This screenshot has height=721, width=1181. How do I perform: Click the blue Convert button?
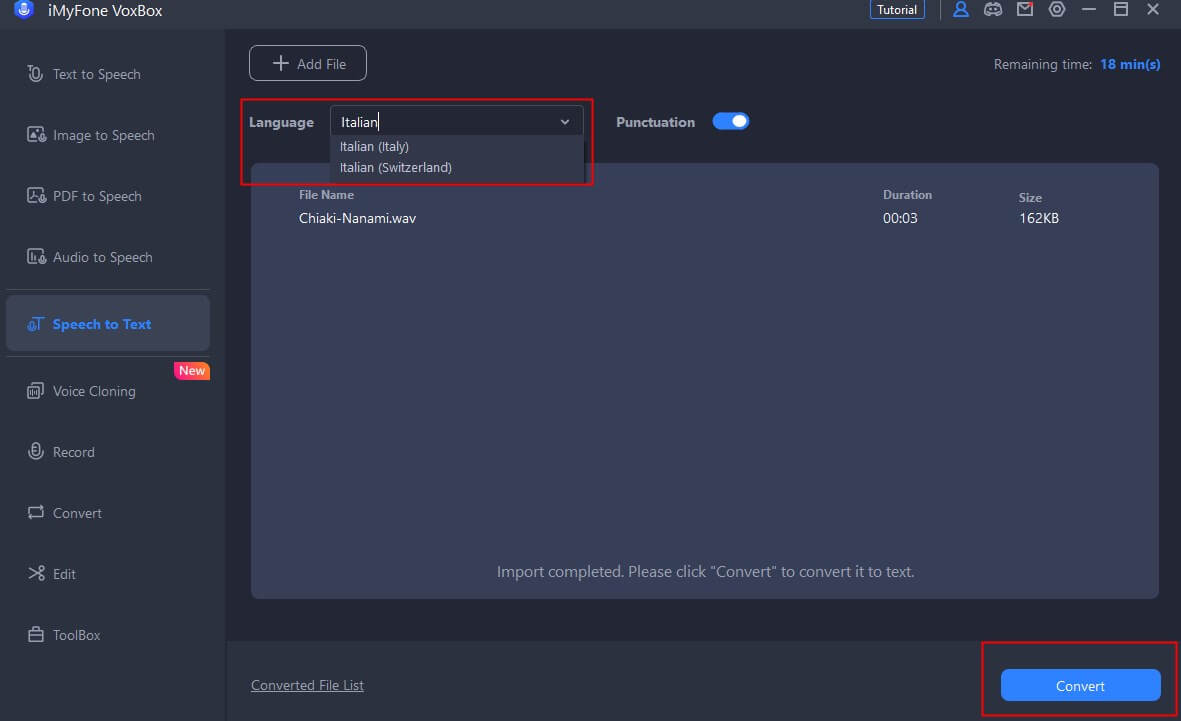(x=1080, y=685)
